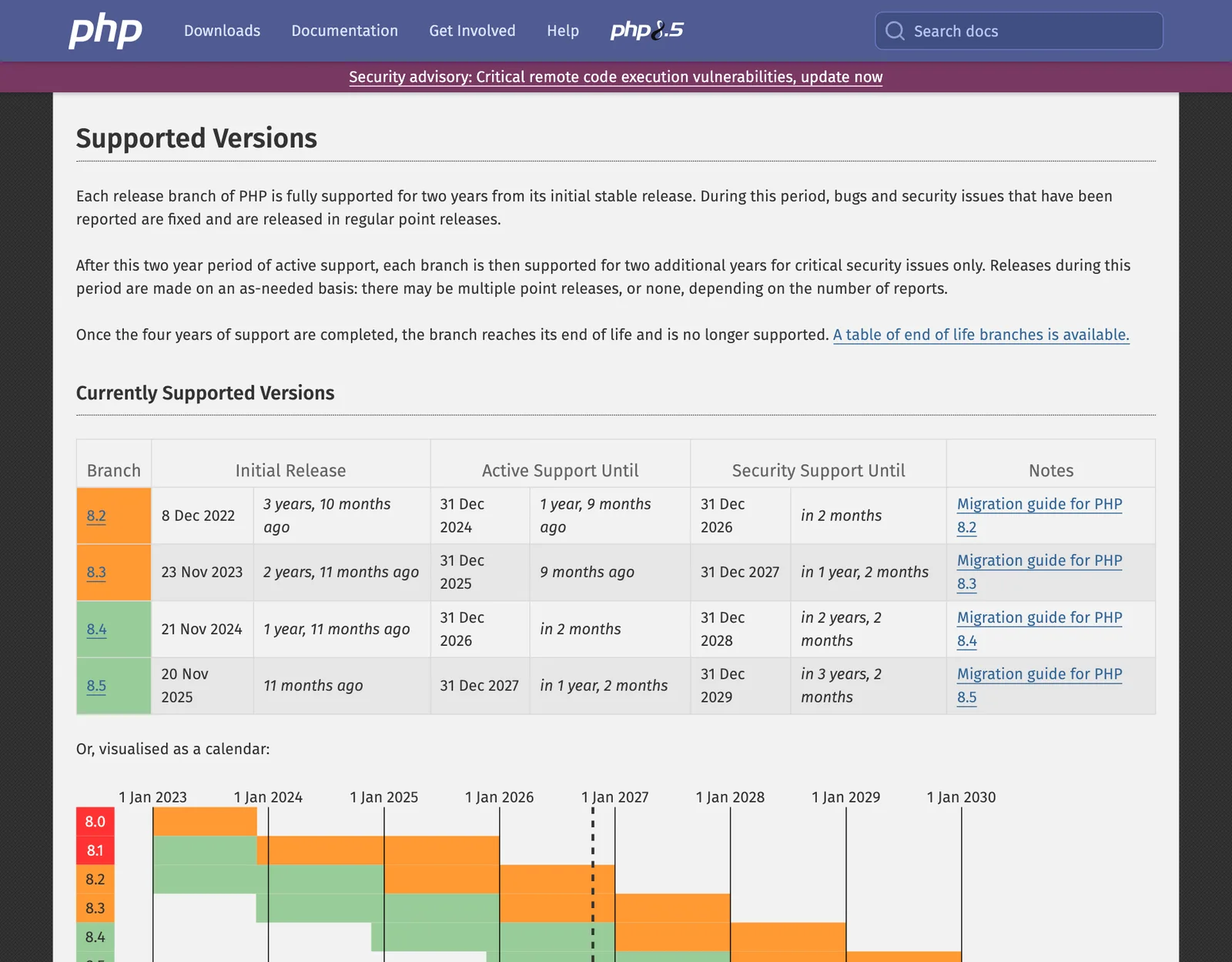The height and width of the screenshot is (962, 1232).
Task: Open Migration guide for PHP 8.4
Action: [x=1039, y=630]
